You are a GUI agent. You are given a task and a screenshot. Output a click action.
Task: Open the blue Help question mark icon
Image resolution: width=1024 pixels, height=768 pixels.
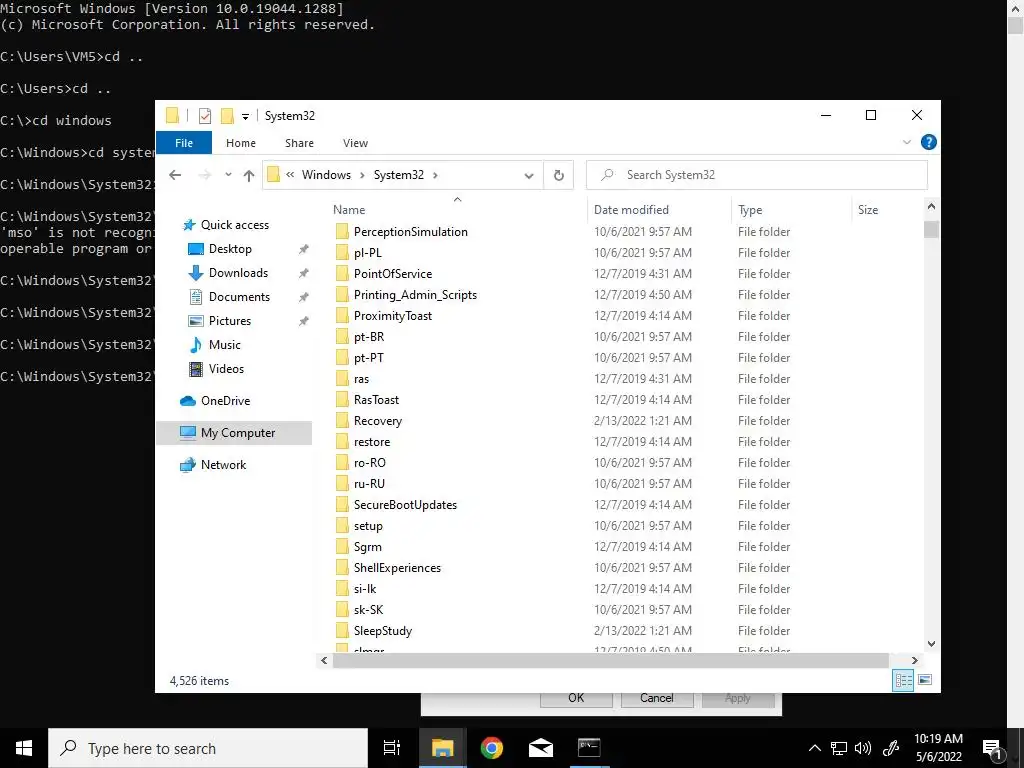pos(928,142)
